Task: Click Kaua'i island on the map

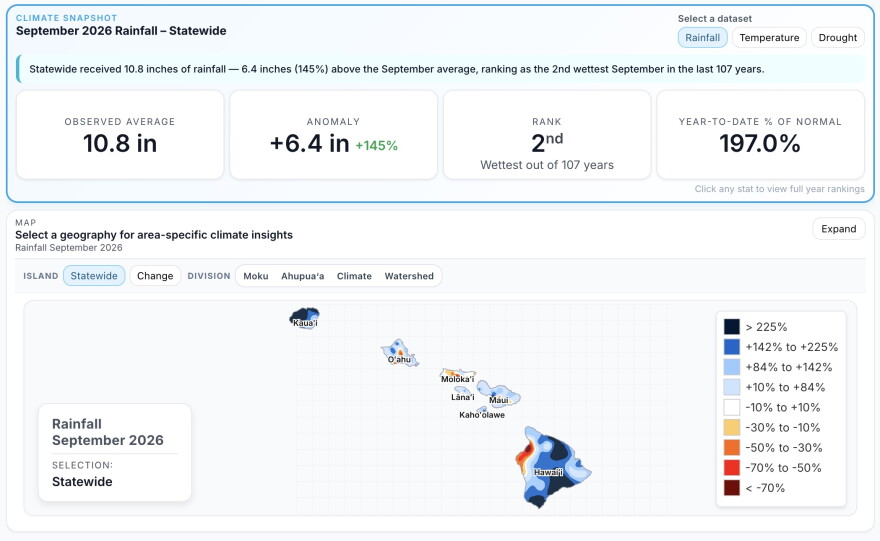Action: point(305,318)
